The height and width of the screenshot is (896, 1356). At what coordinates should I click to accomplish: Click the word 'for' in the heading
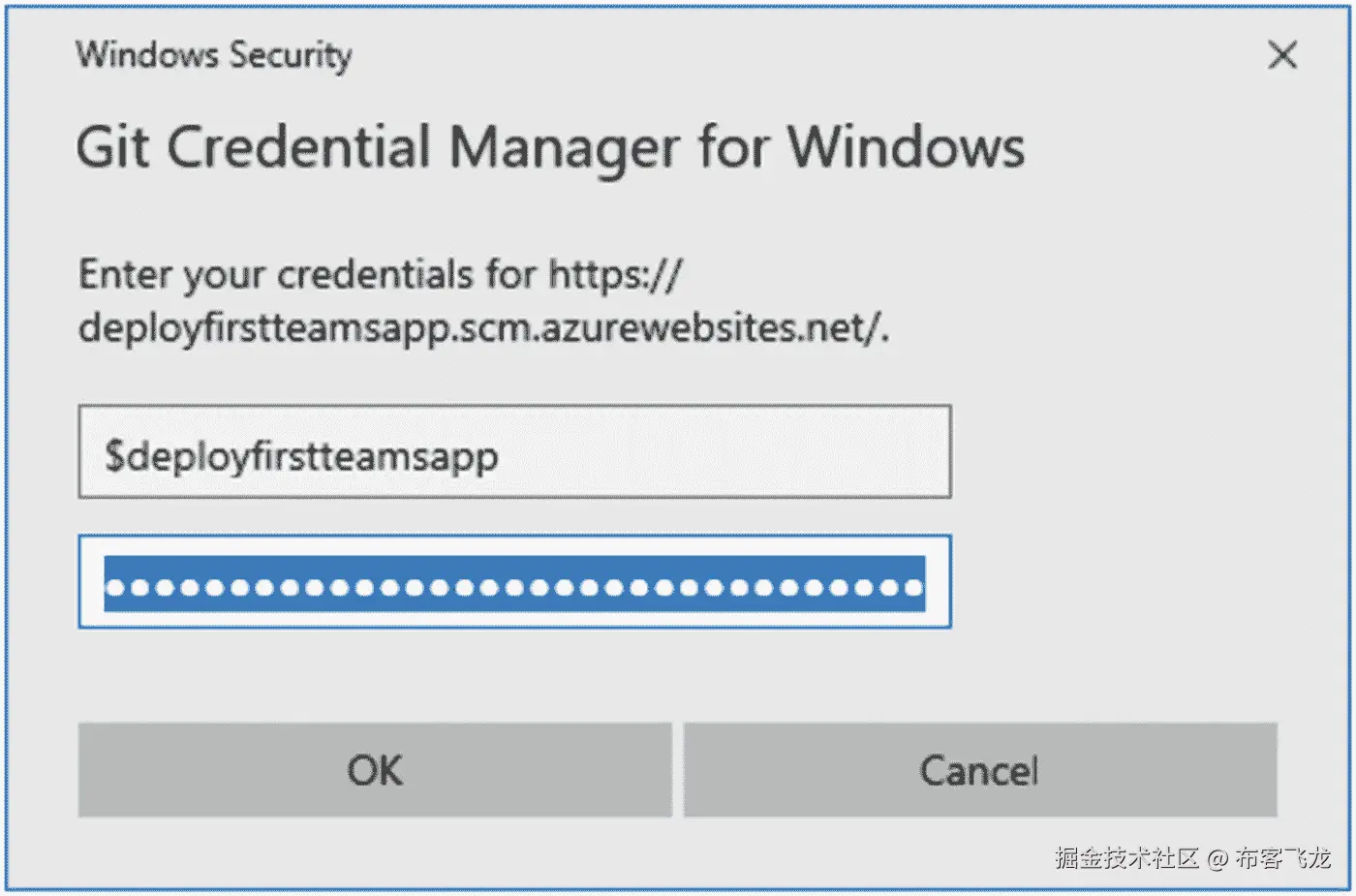pyautogui.click(x=731, y=148)
